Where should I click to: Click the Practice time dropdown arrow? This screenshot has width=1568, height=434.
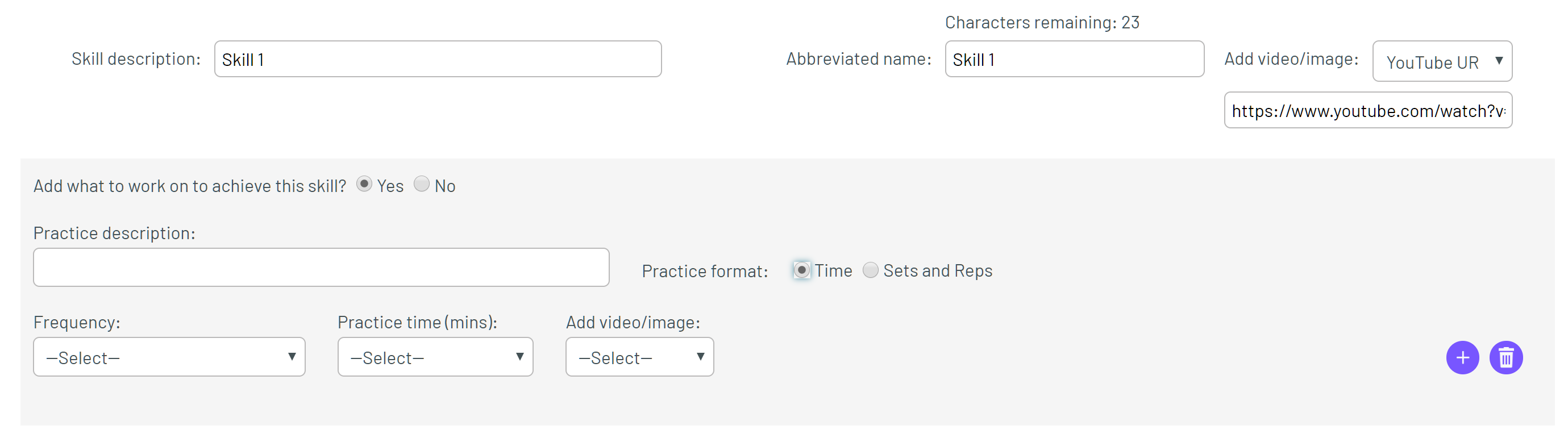(520, 357)
